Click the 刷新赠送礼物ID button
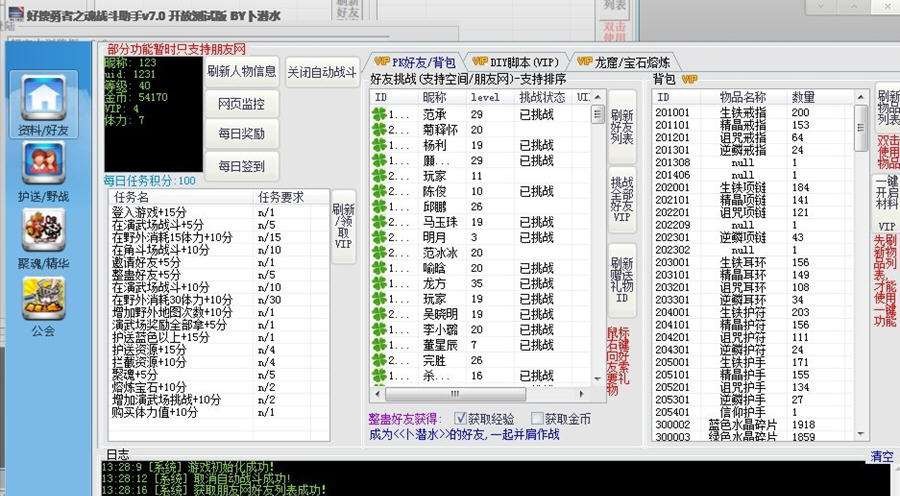The height and width of the screenshot is (496, 900). click(622, 281)
